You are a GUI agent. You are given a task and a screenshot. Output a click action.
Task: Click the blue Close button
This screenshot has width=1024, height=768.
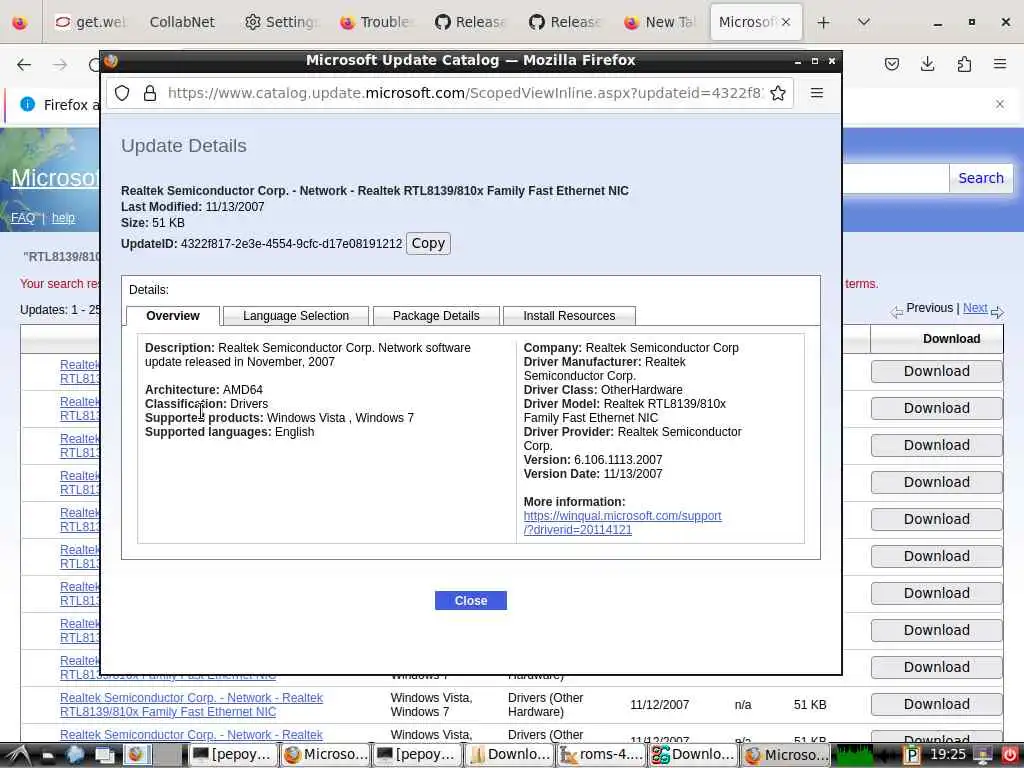(x=471, y=600)
